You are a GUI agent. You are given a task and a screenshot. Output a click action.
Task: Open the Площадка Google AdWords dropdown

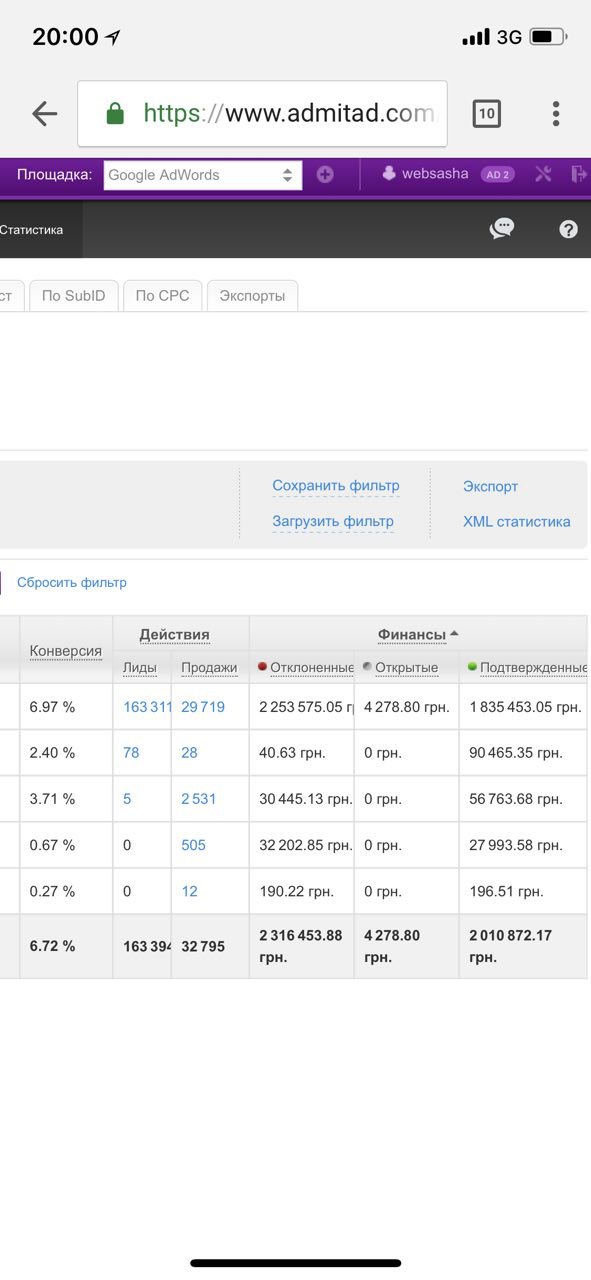202,174
